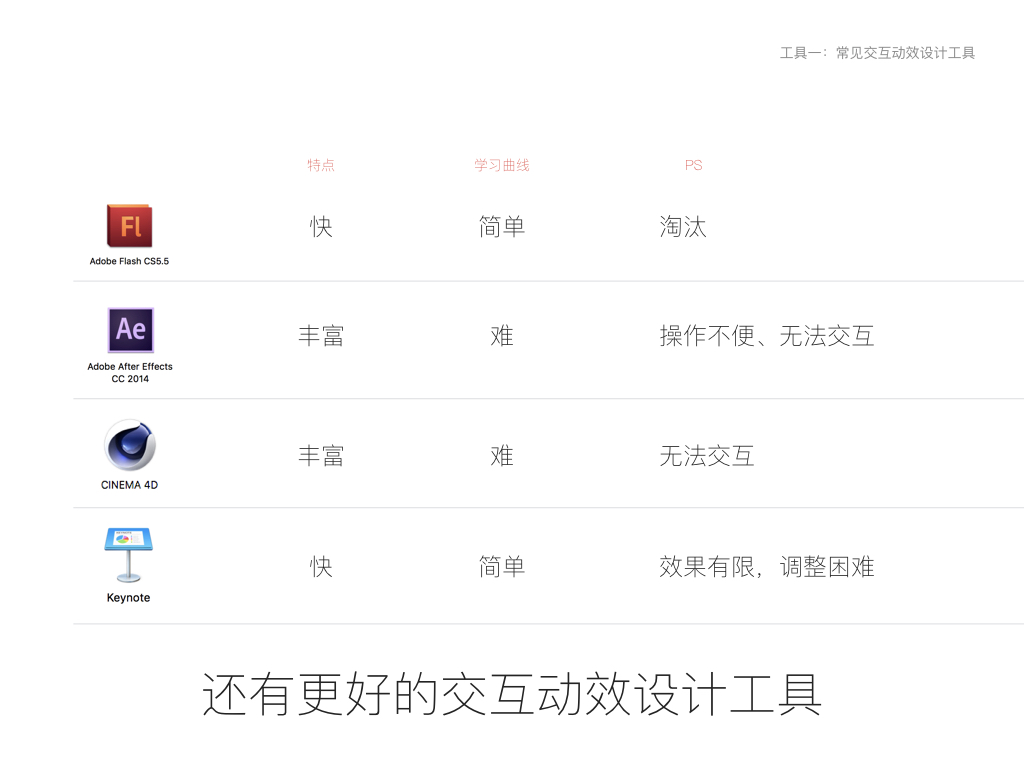Select the CINEMA 4D icon
Viewport: 1024px width, 768px height.
pyautogui.click(x=129, y=445)
